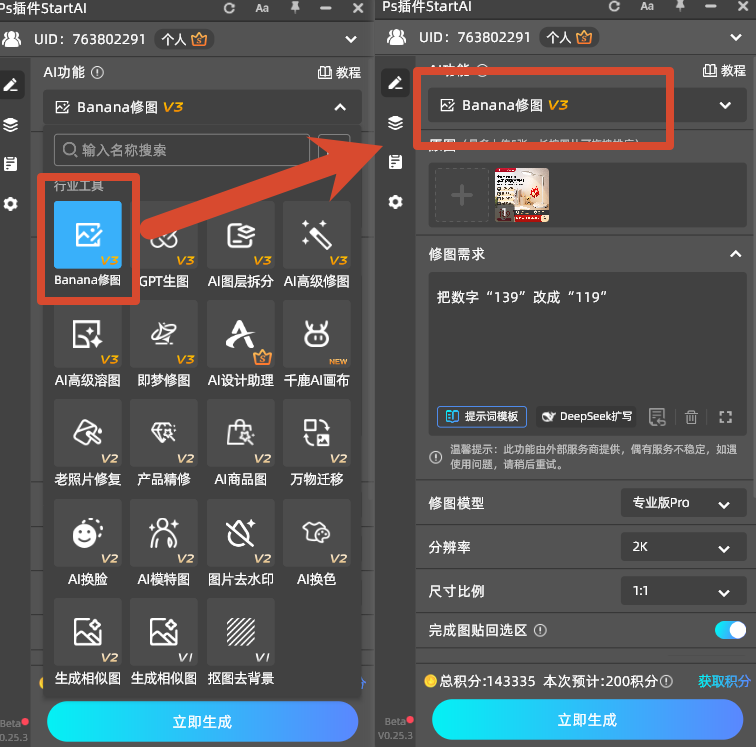The image size is (756, 747).
Task: Click the plus box to add an image
Action: [x=461, y=195]
